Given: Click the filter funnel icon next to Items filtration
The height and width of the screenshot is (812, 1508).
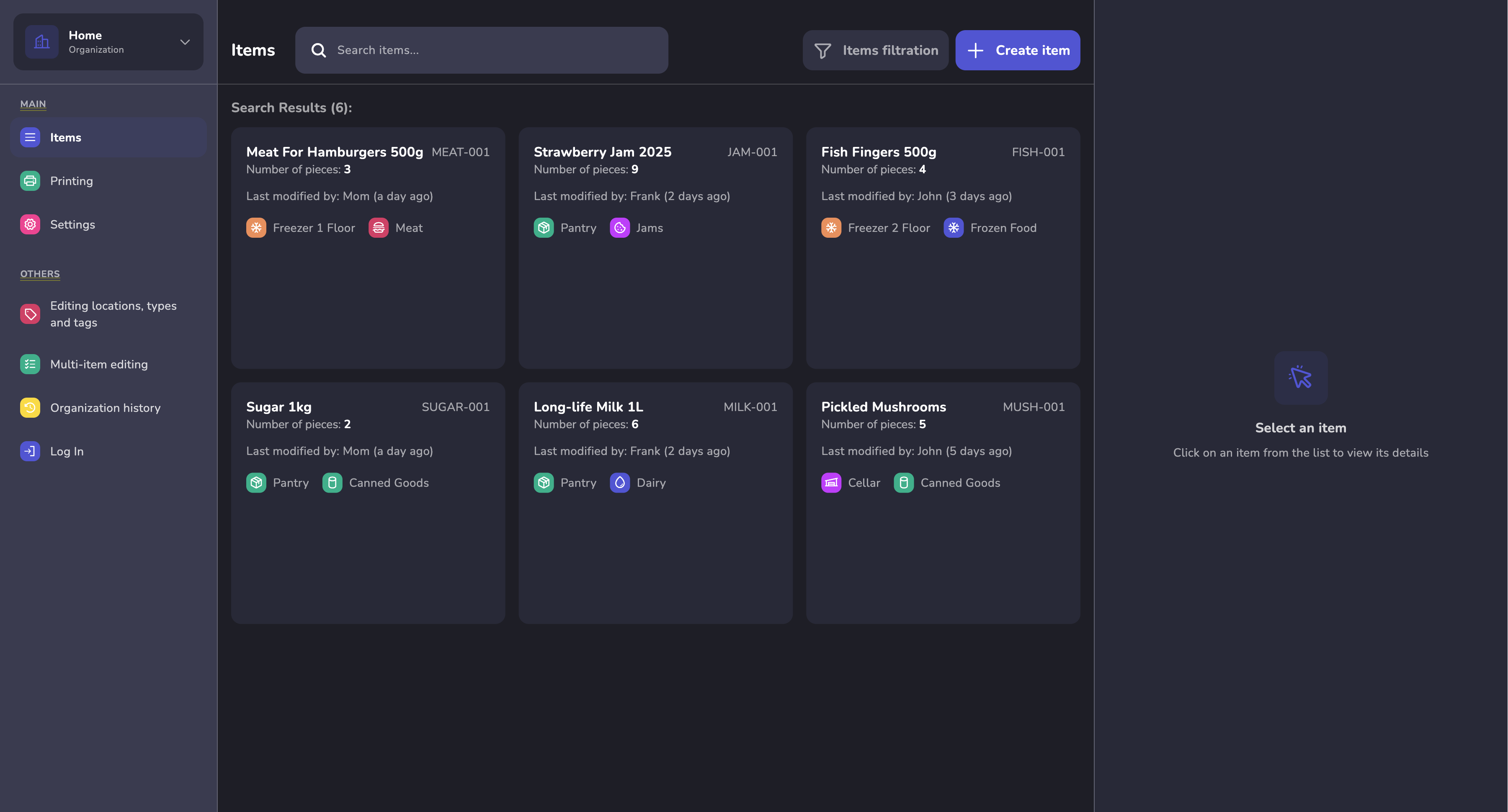Looking at the screenshot, I should (x=822, y=50).
